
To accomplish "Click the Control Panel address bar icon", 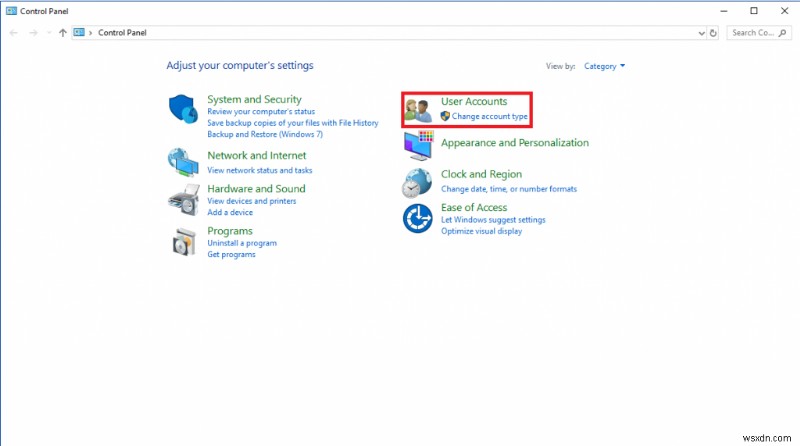I will (79, 32).
